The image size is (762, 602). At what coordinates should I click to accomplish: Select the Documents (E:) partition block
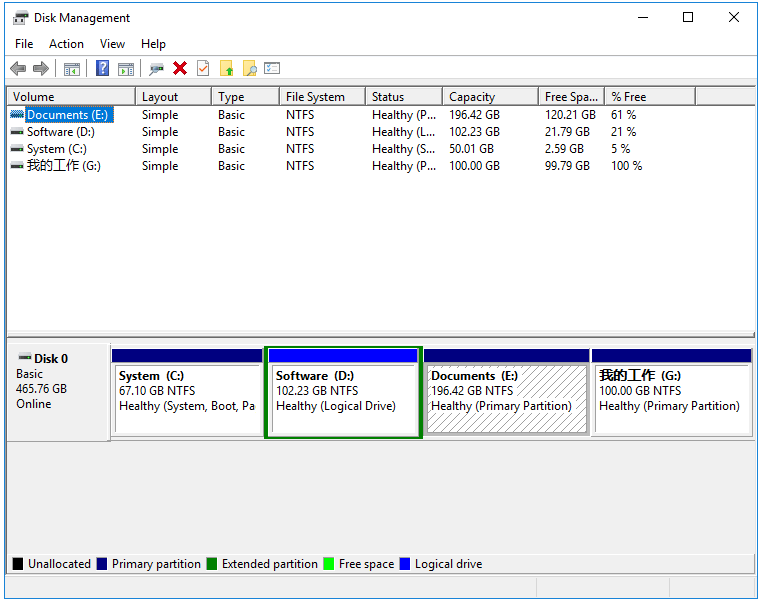click(506, 393)
